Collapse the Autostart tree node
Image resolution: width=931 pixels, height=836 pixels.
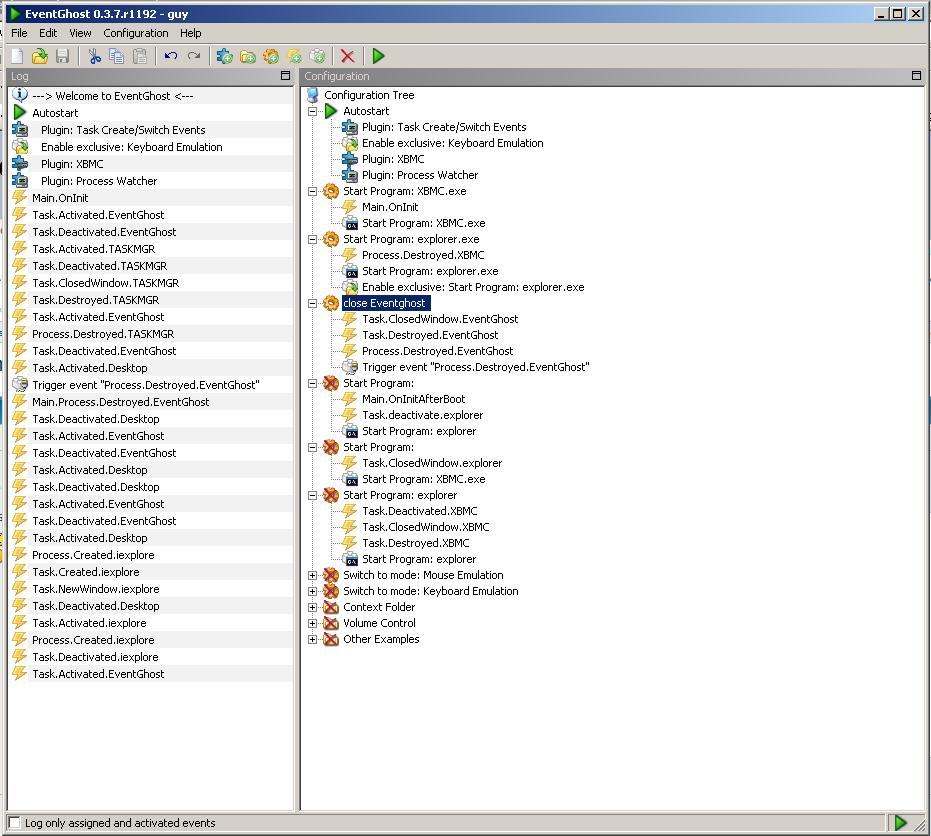click(312, 111)
